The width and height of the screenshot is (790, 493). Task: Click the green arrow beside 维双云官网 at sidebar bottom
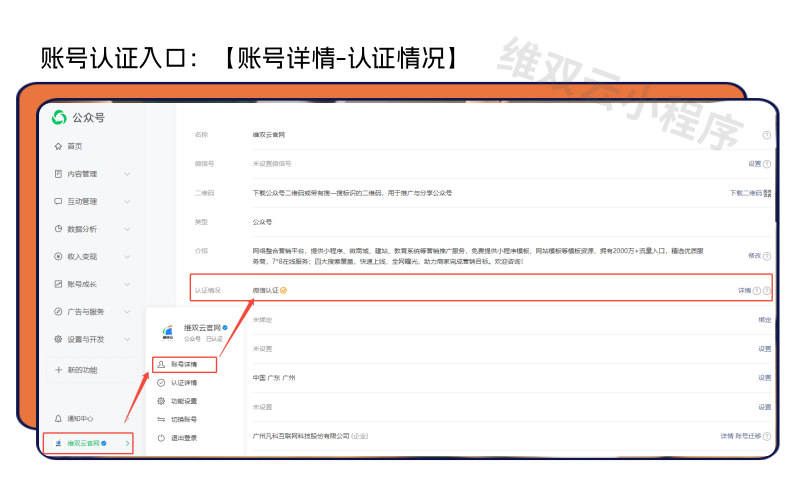click(127, 444)
